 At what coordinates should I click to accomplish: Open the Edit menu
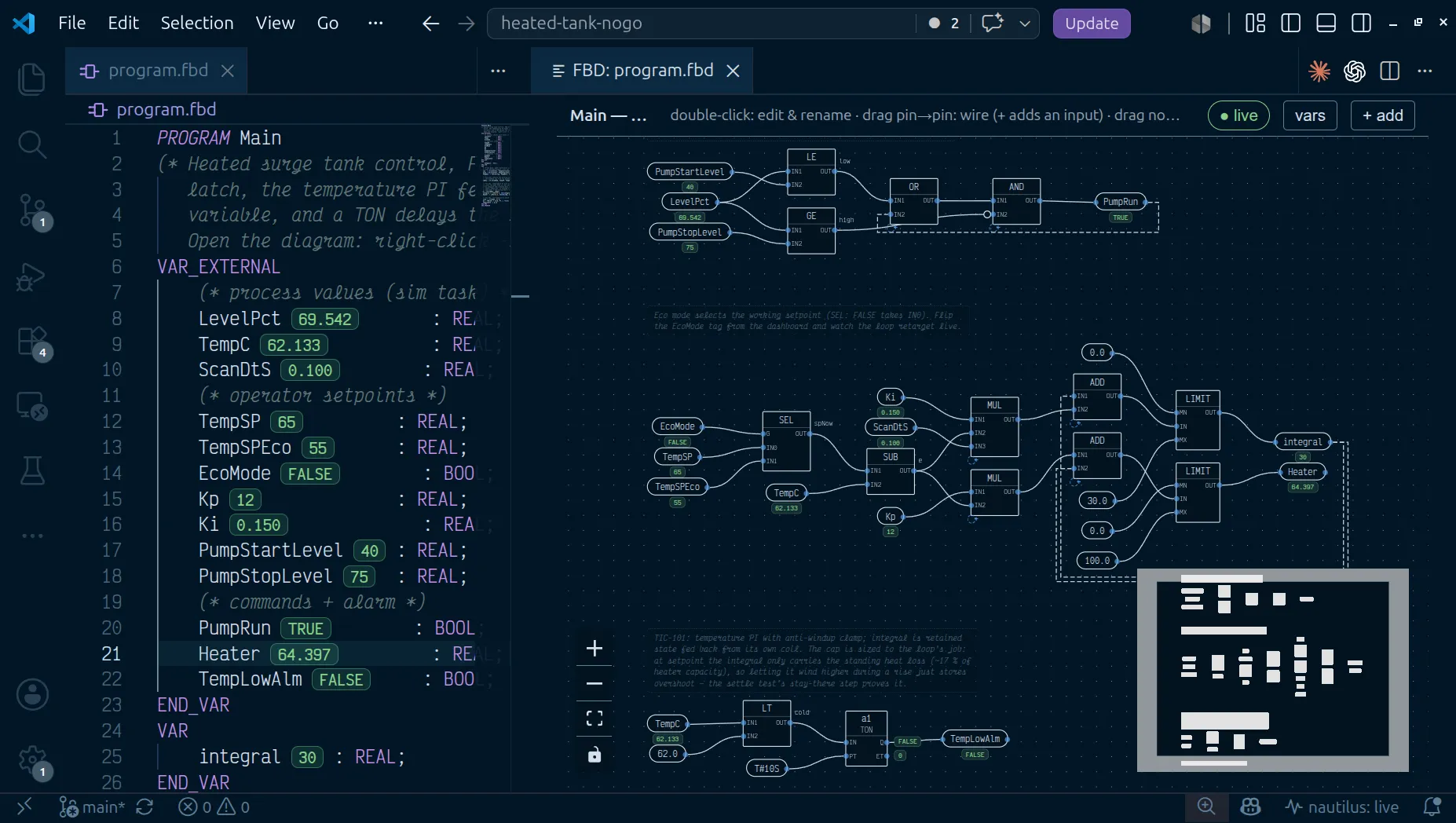123,23
